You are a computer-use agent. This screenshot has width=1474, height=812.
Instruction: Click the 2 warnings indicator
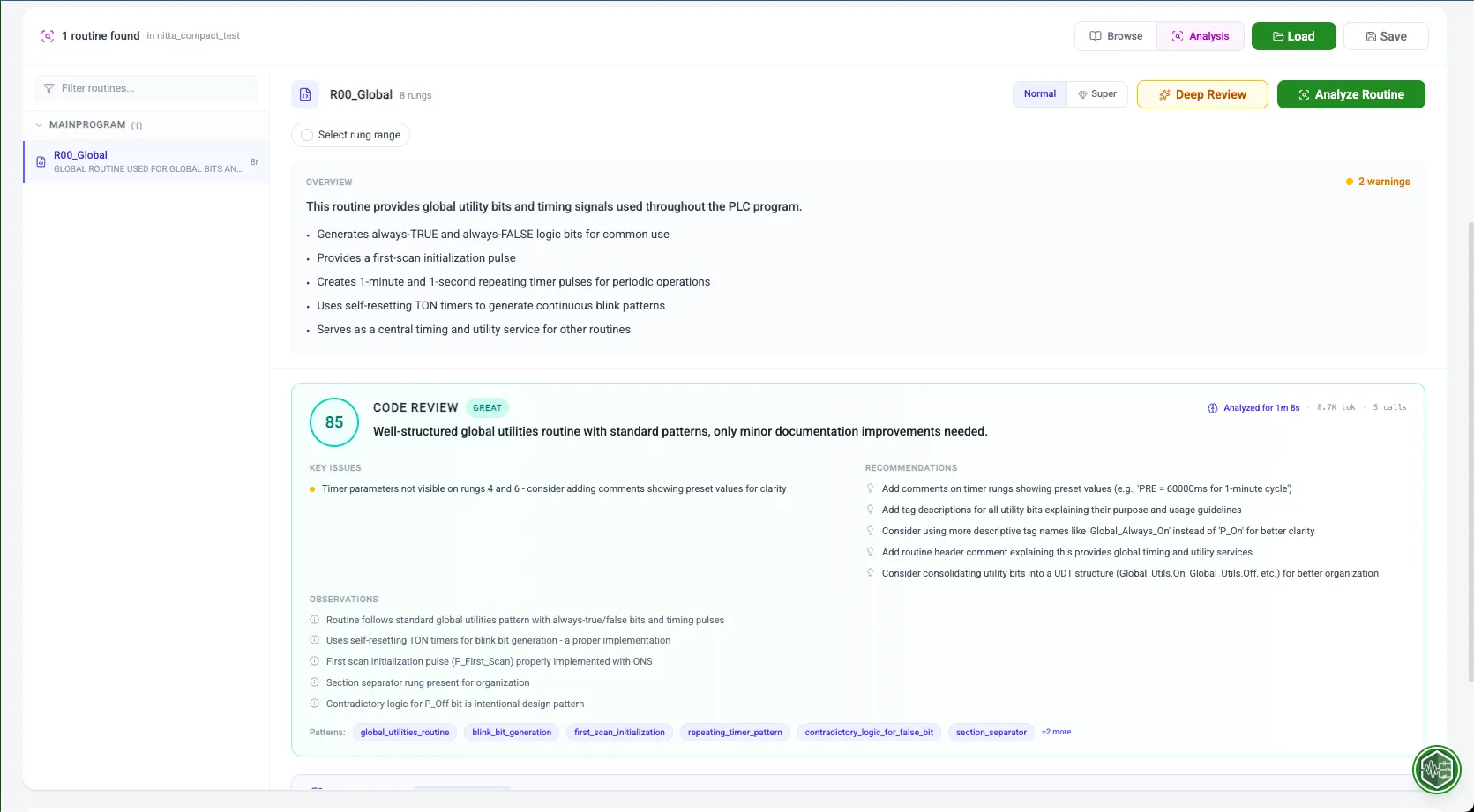tap(1378, 182)
